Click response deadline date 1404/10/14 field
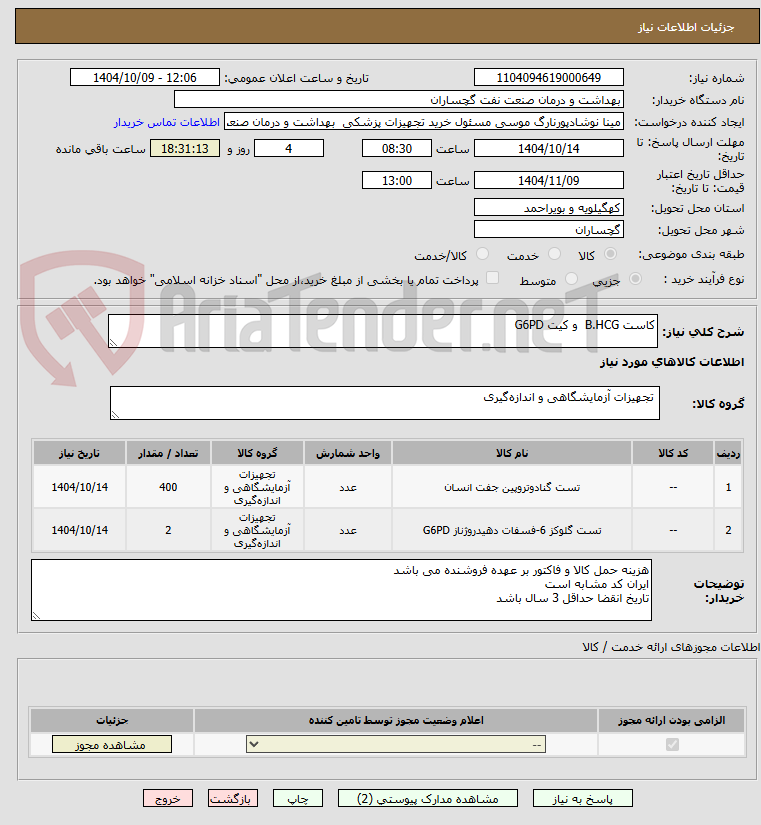761x825 pixels. [x=548, y=148]
